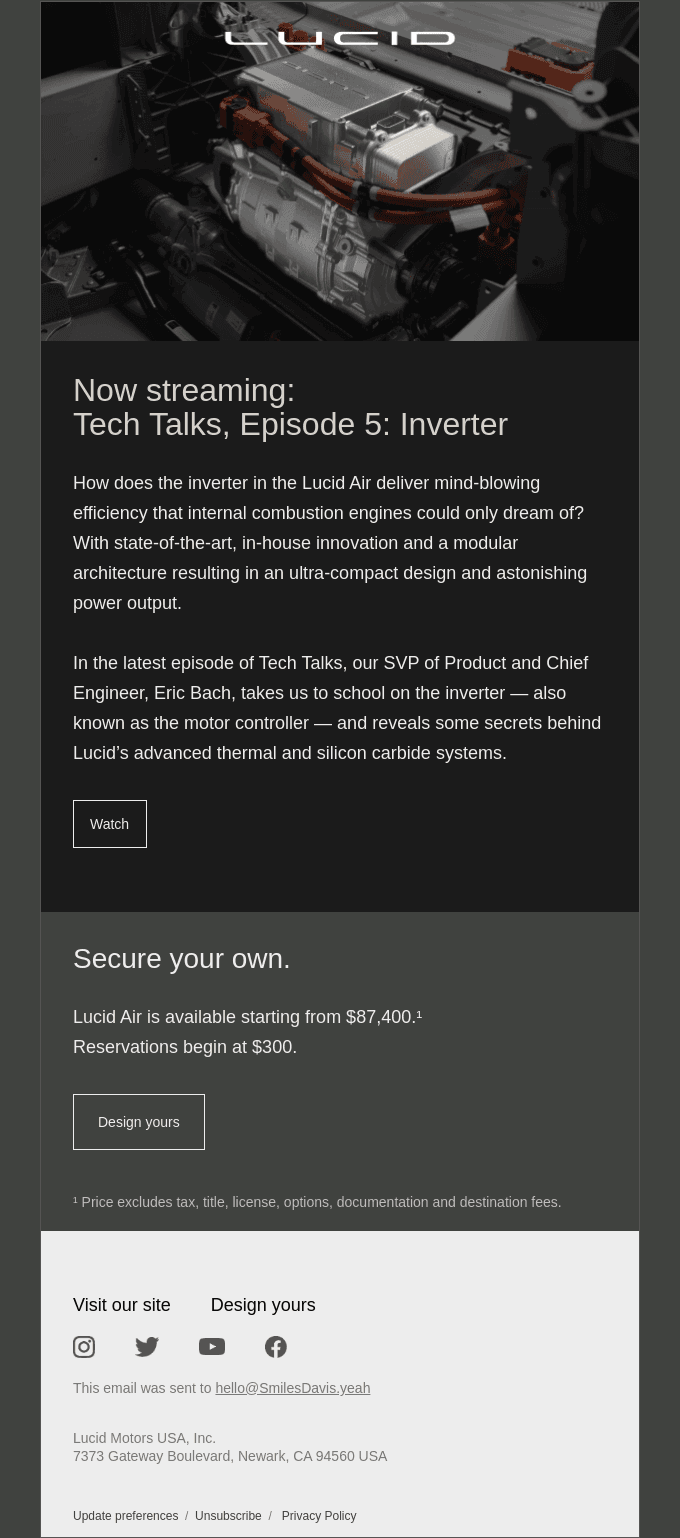680x1538 pixels.
Task: Open the Privacy Policy link
Action: point(319,1516)
